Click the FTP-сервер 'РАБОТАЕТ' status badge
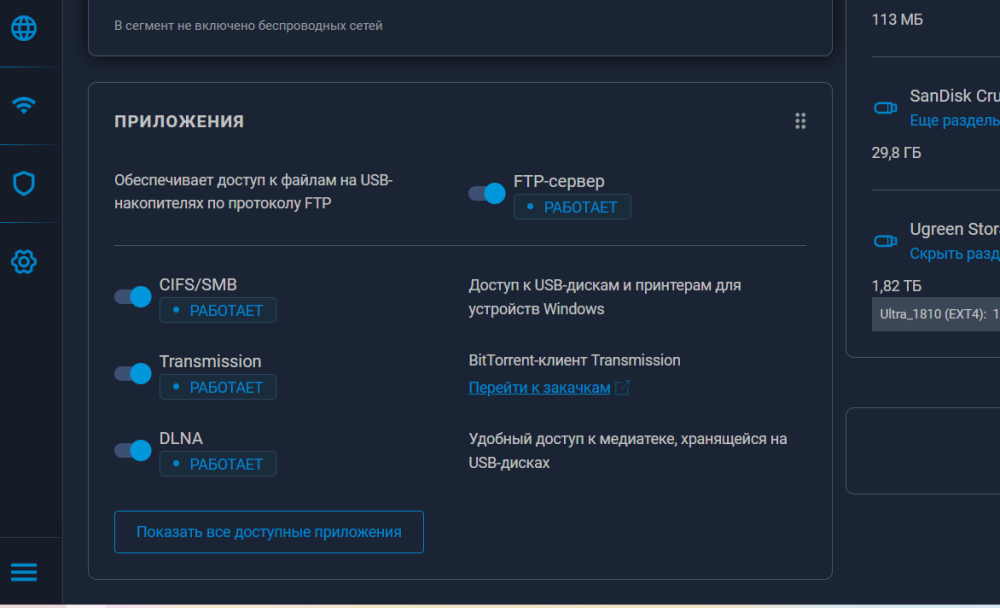Screen dimensions: 1000x608 pyautogui.click(x=572, y=207)
